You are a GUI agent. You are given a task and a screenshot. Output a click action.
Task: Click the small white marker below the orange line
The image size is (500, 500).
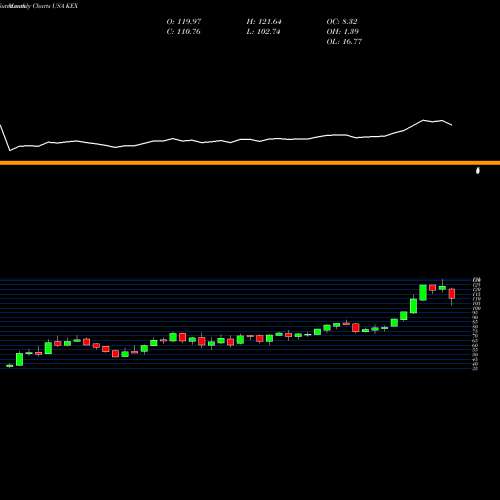[x=478, y=171]
